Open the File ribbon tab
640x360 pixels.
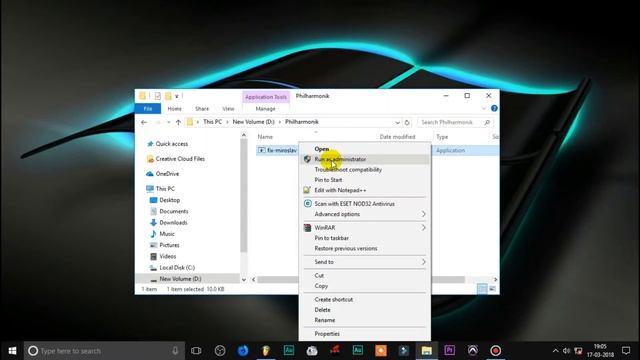(148, 109)
